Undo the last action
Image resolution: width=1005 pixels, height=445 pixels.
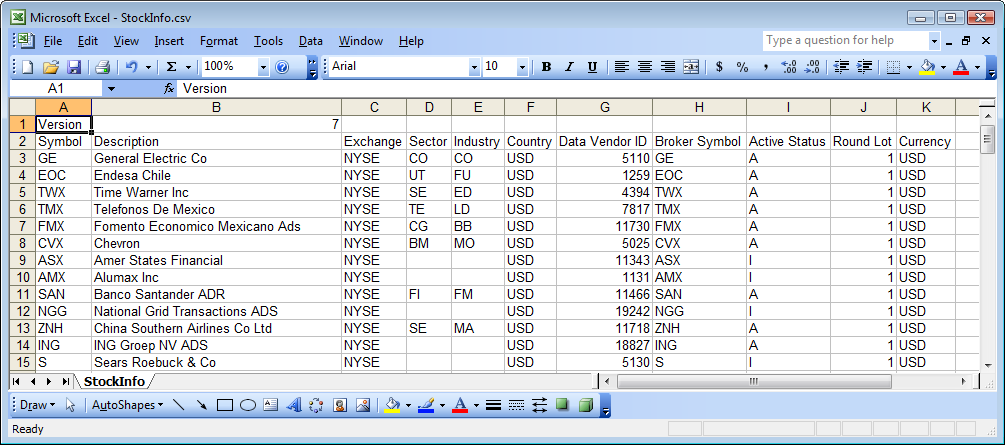pyautogui.click(x=131, y=67)
